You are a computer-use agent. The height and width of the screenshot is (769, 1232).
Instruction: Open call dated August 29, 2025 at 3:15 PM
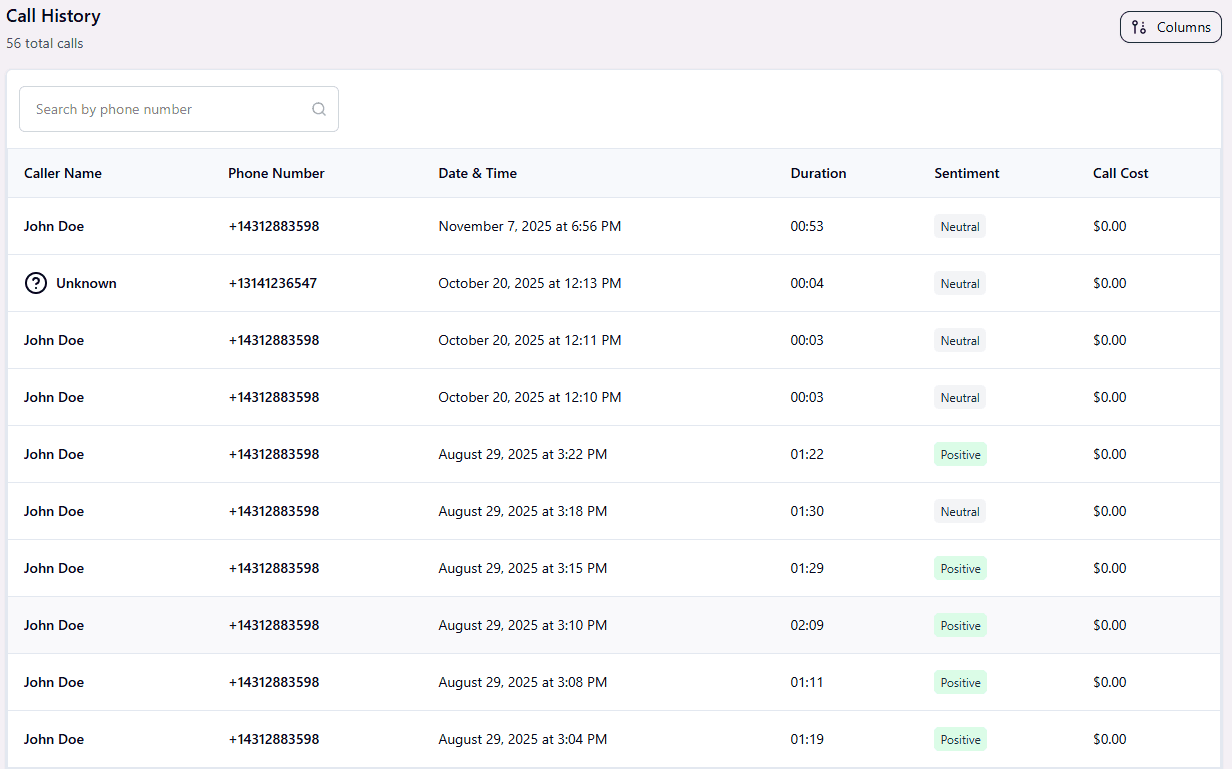(613, 568)
